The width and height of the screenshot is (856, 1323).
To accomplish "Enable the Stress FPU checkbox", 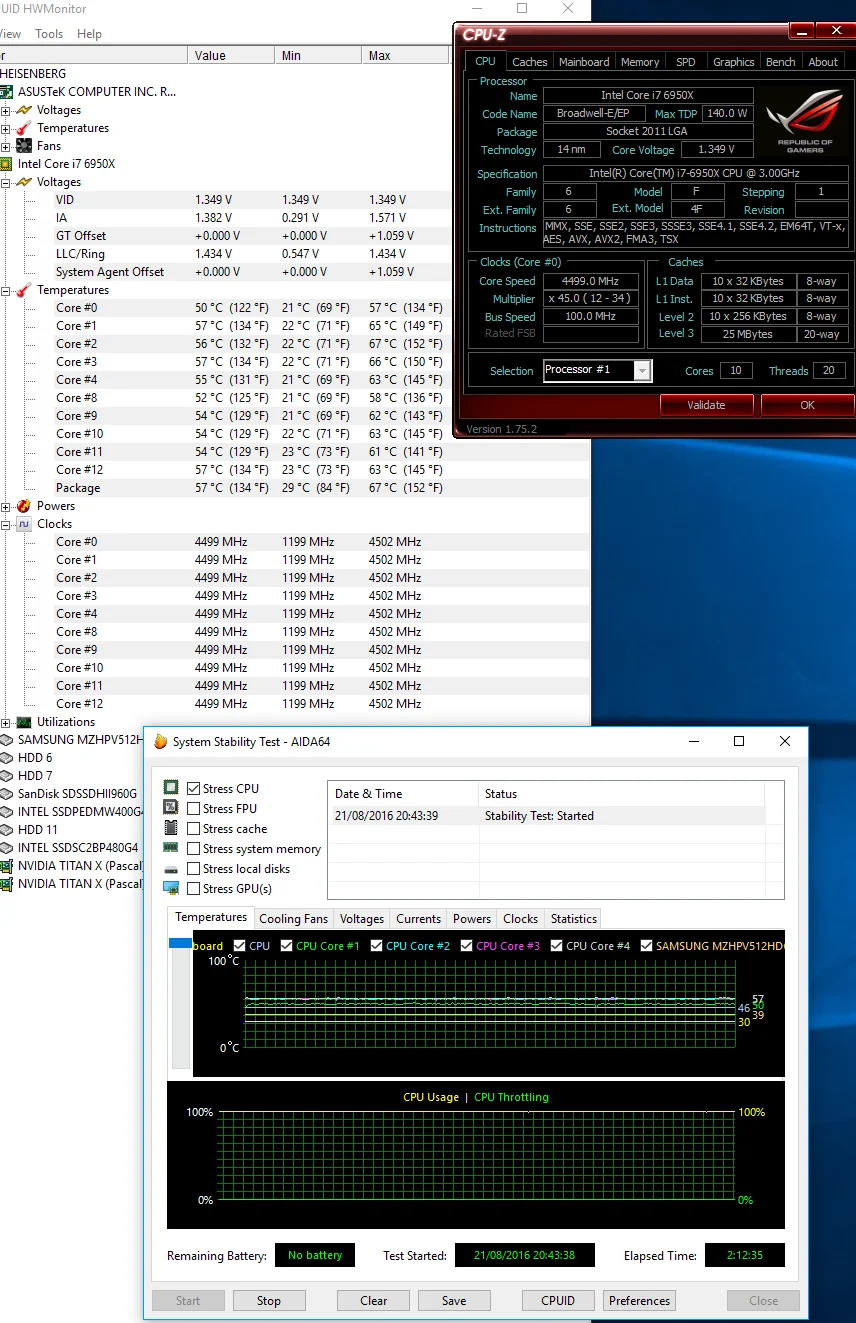I will coord(194,809).
